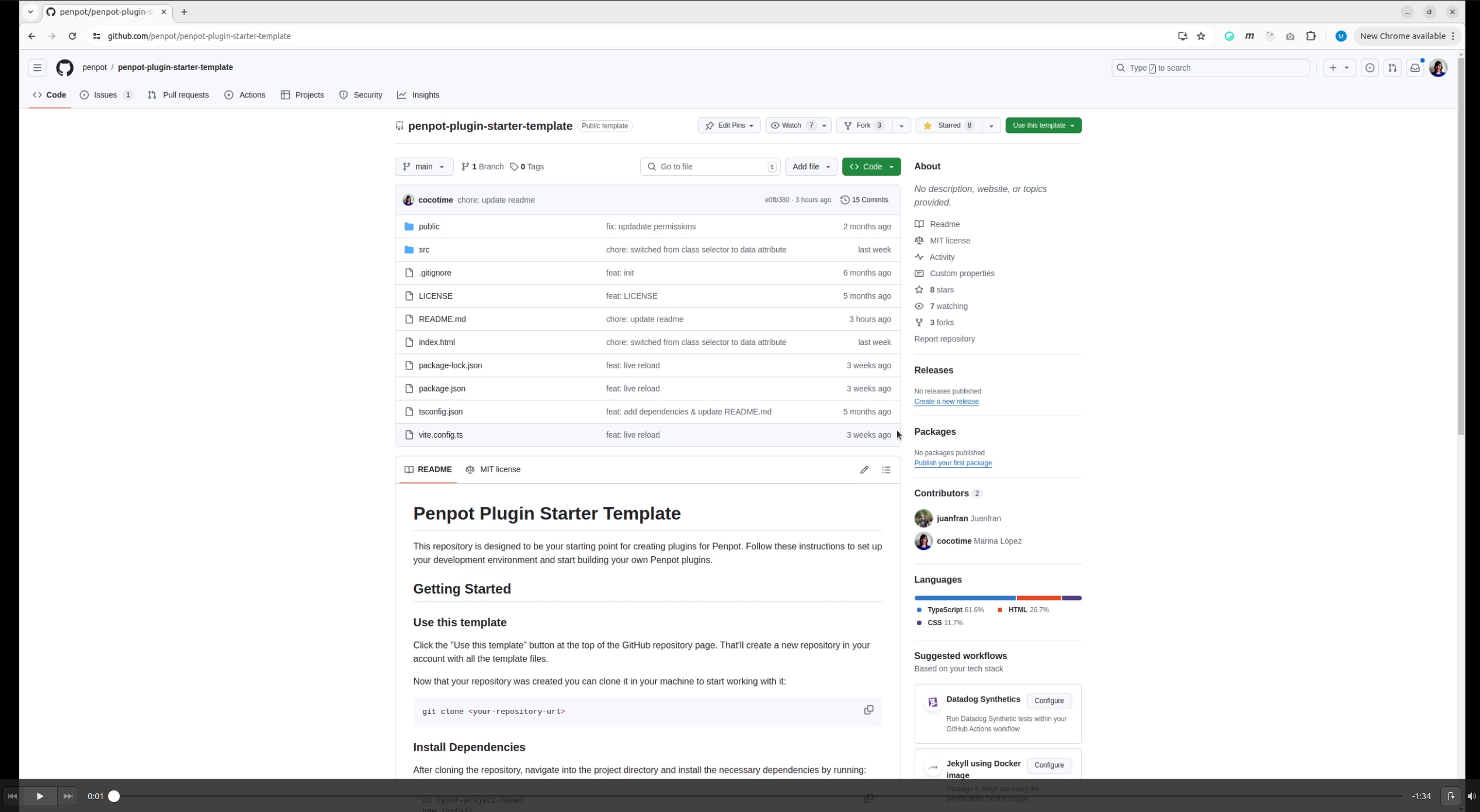Toggle the Watch dropdown notification options
Screen dimensions: 1480x812
pyautogui.click(x=824, y=125)
